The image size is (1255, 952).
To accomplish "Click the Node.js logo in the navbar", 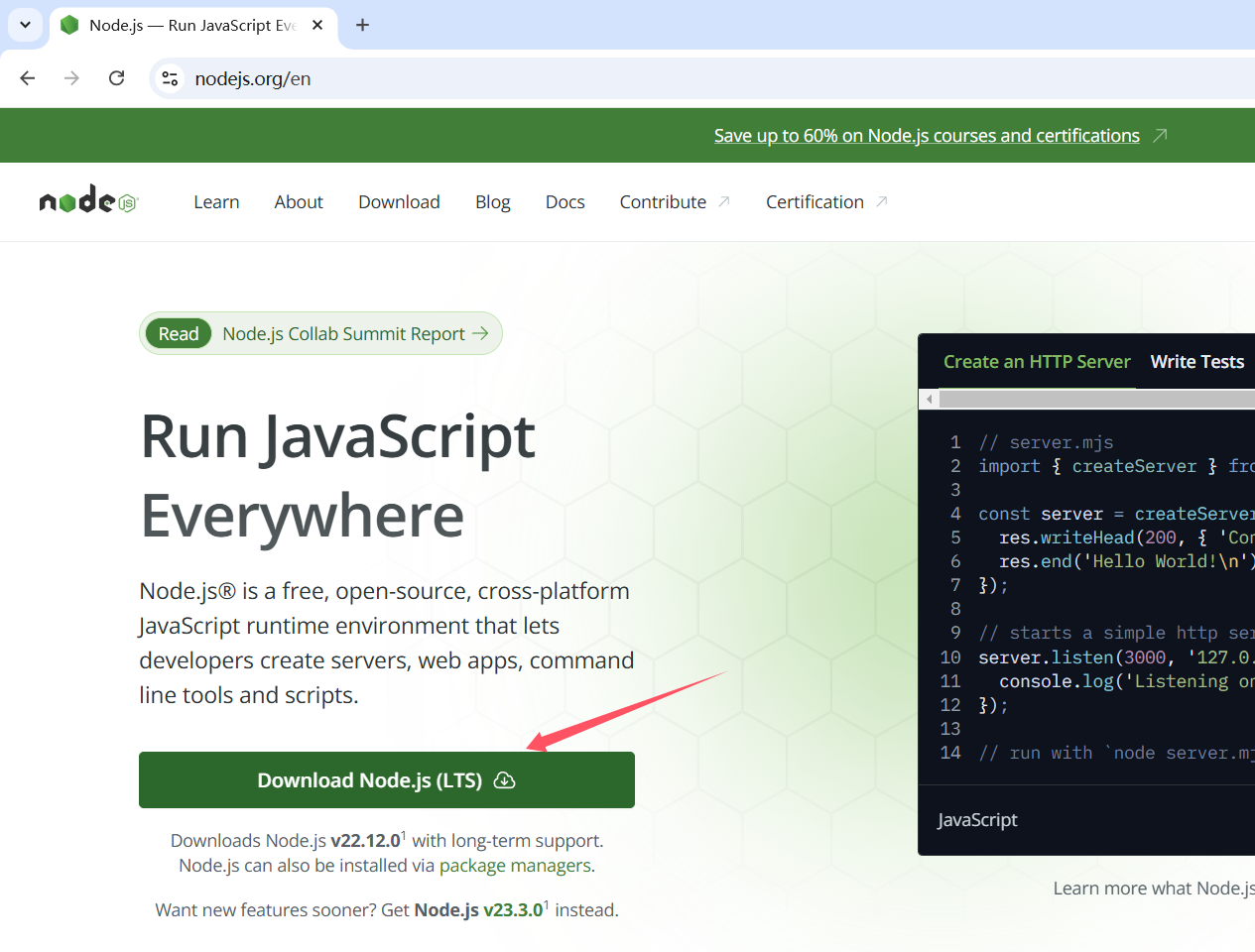I will click(88, 201).
